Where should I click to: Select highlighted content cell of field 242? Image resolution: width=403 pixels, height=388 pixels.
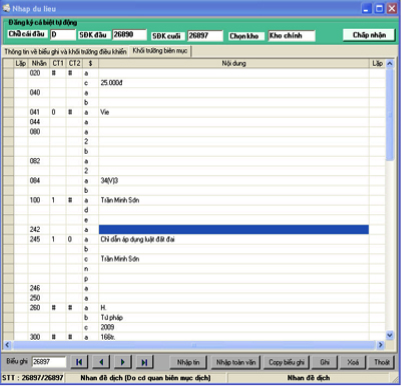tap(234, 229)
